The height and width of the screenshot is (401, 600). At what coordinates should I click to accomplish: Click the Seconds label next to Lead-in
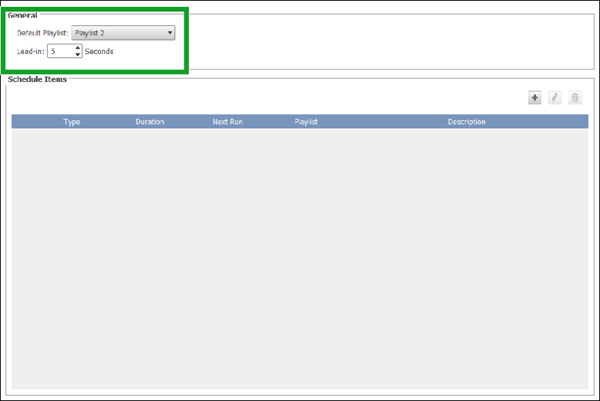pyautogui.click(x=99, y=51)
